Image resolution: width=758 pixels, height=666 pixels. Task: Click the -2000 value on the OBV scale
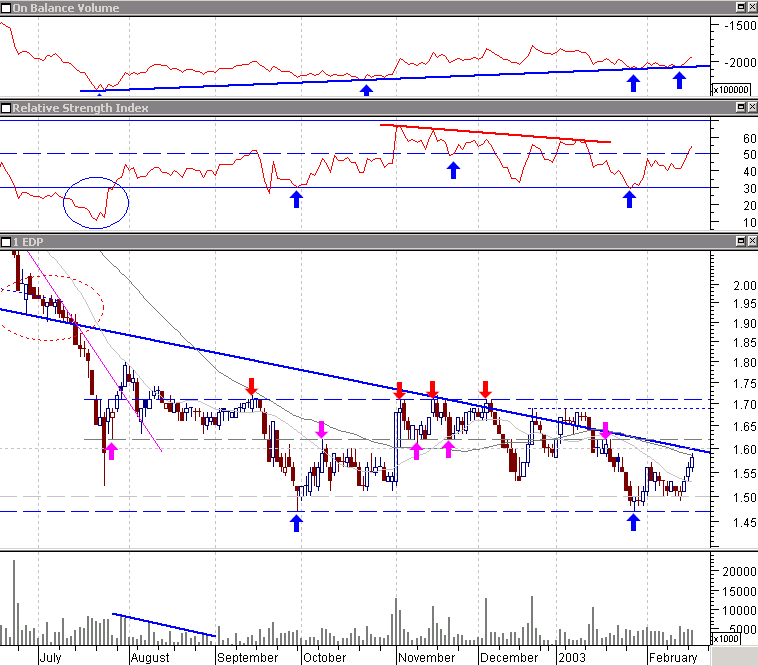coord(740,62)
